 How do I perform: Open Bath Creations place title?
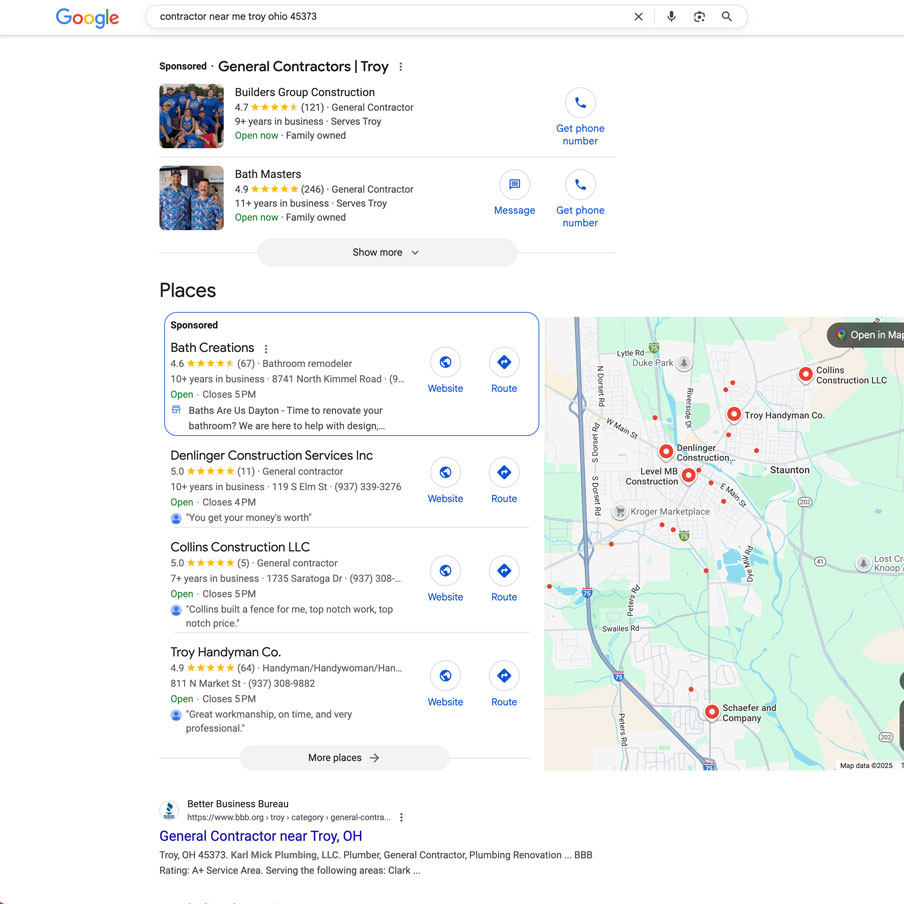pos(212,348)
